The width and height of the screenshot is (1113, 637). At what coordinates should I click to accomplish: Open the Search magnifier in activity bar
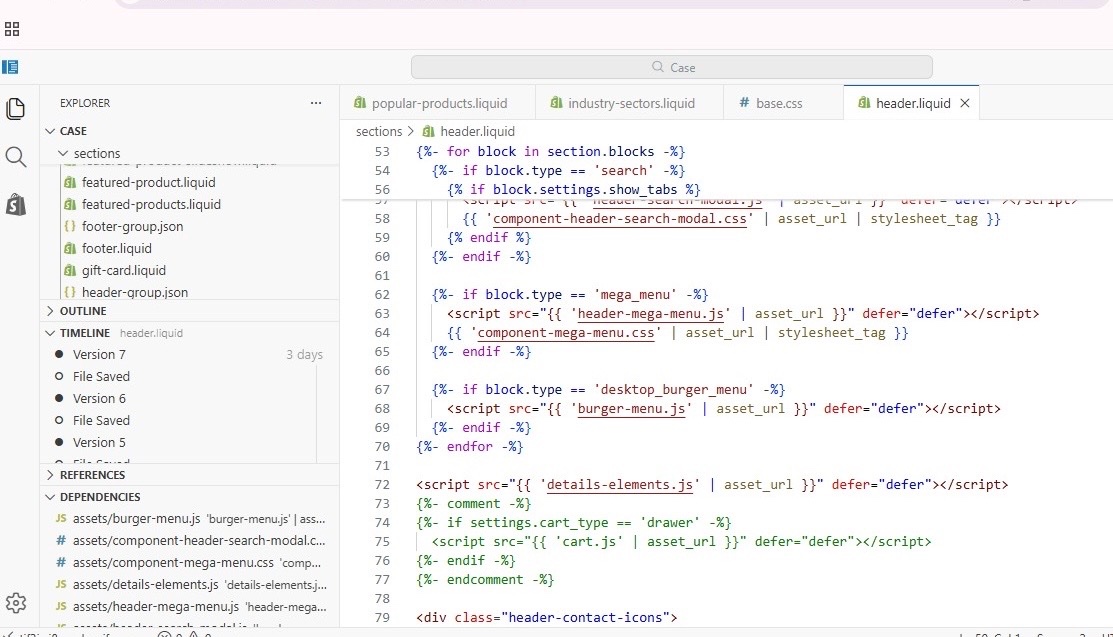pyautogui.click(x=16, y=157)
